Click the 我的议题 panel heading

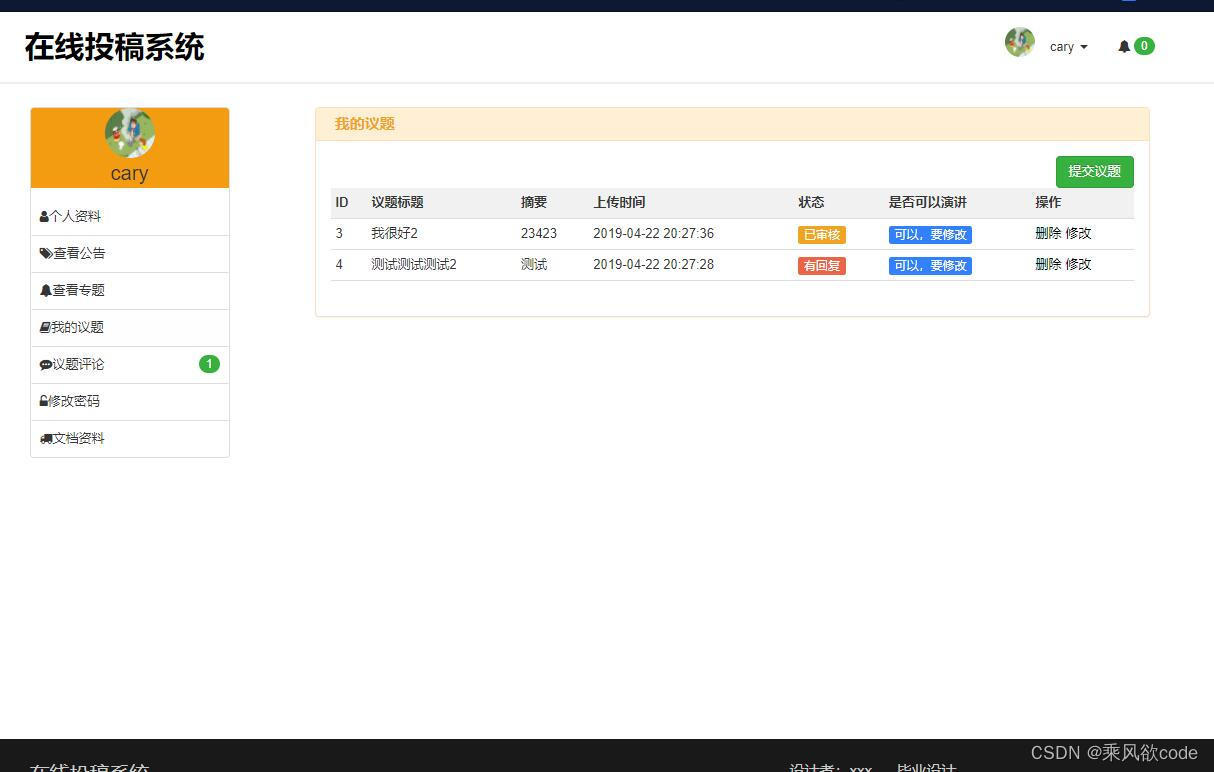[365, 124]
